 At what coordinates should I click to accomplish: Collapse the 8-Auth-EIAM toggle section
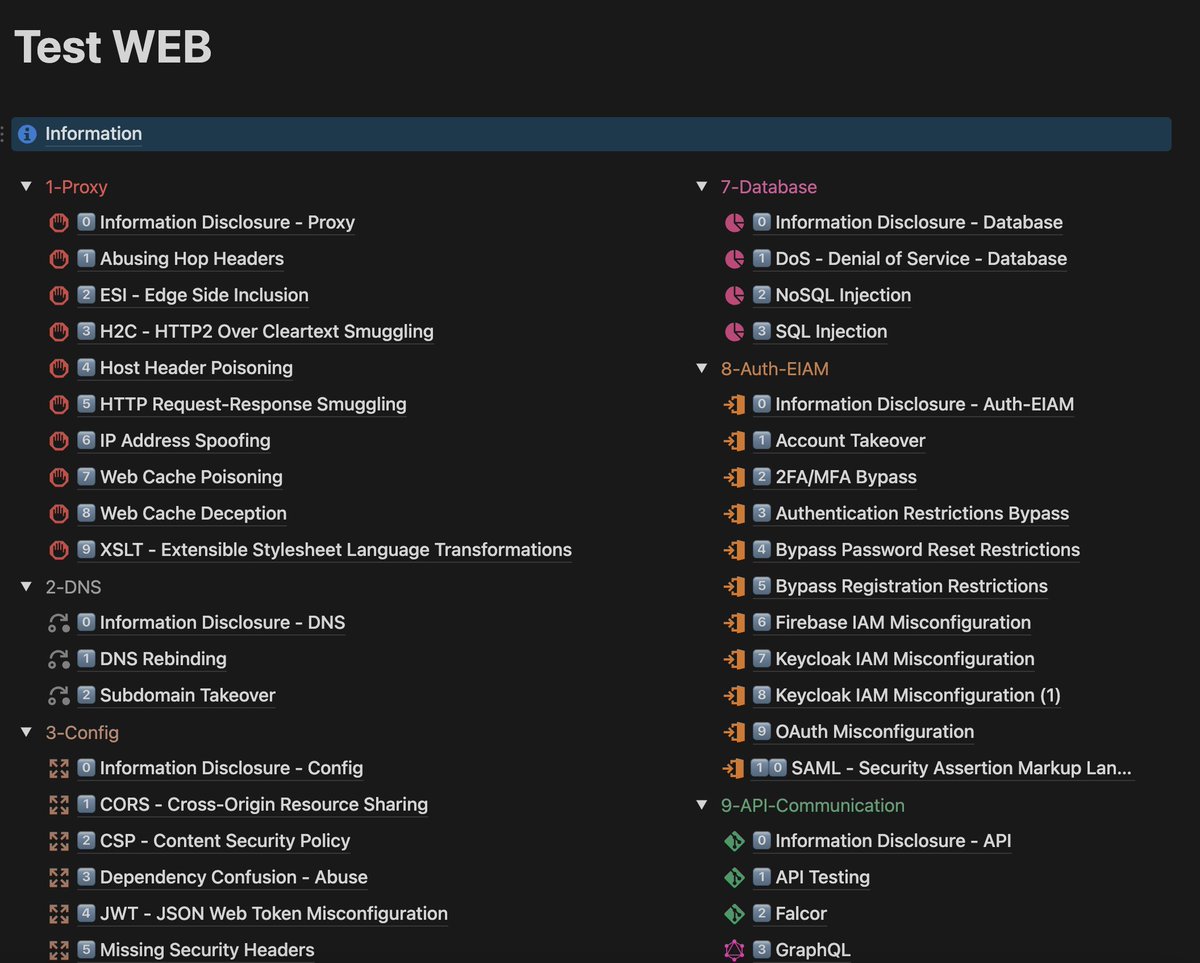pos(702,369)
